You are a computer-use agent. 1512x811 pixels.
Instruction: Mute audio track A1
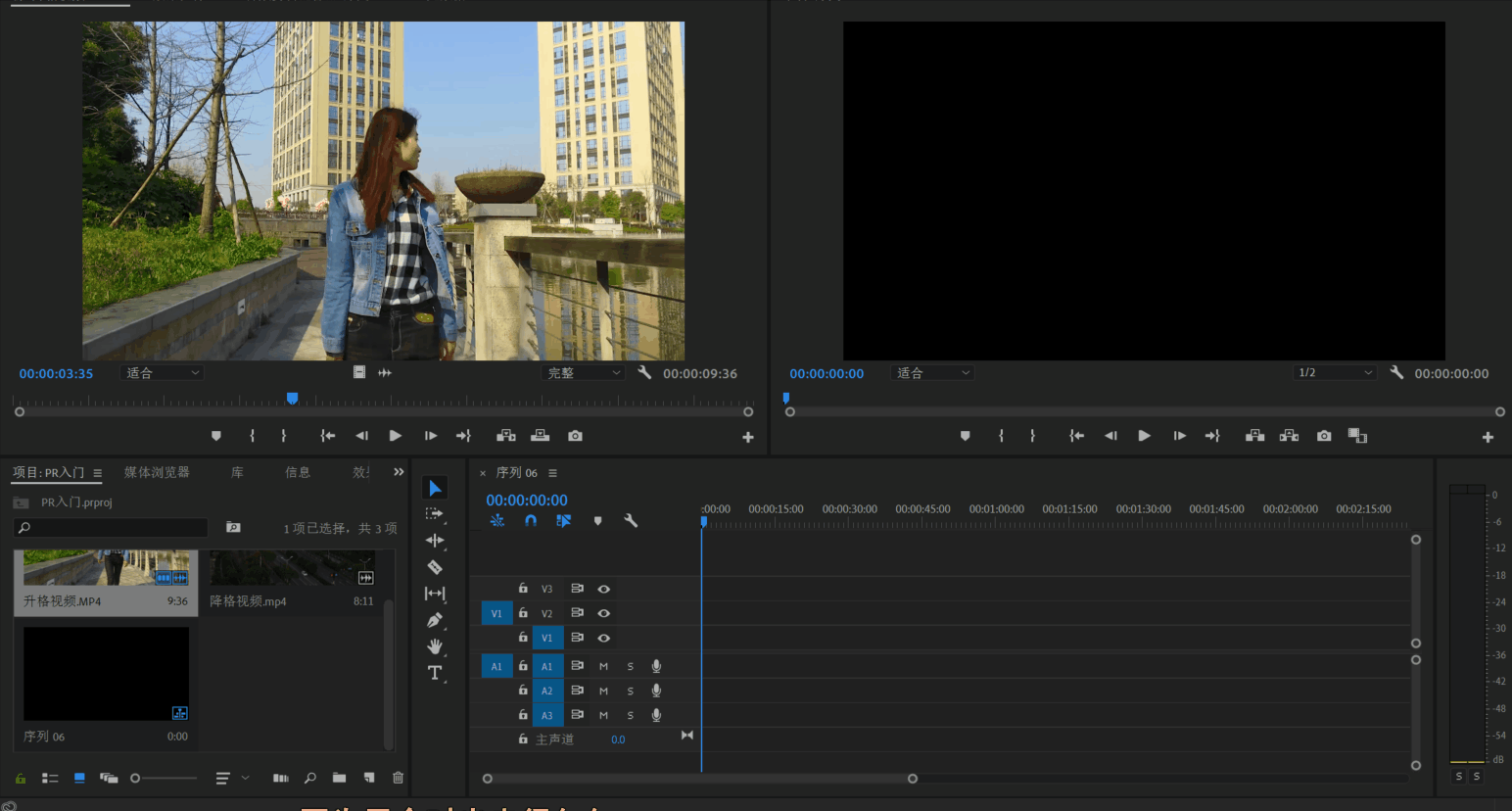pos(603,666)
